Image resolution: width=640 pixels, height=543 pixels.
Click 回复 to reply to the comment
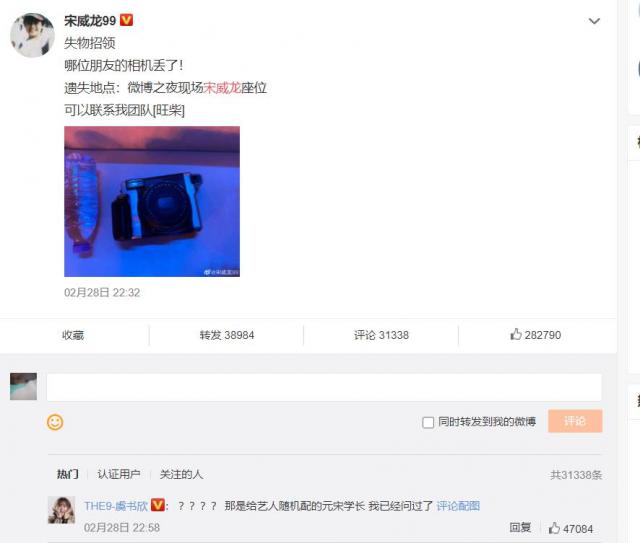(x=520, y=527)
